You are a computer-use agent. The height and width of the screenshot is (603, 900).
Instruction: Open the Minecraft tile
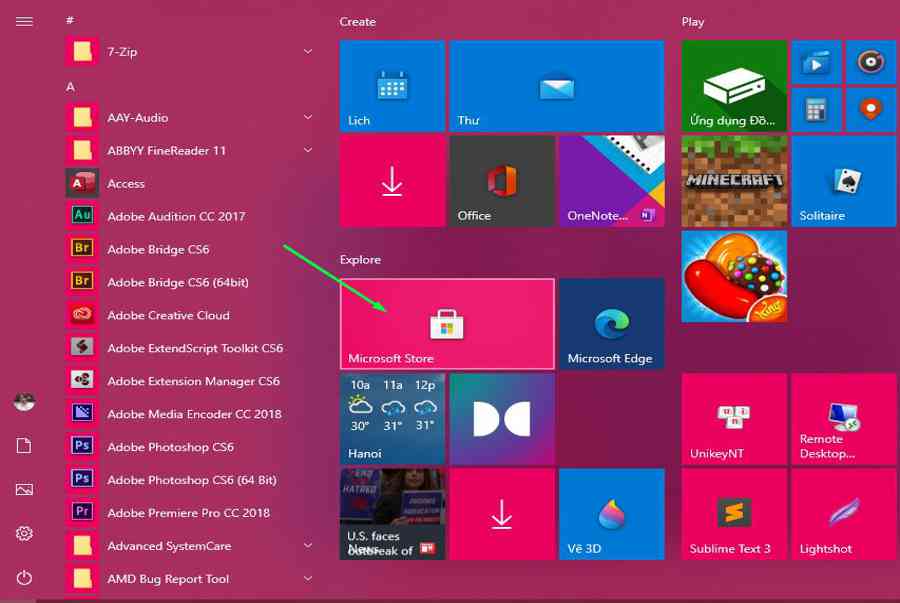[734, 181]
